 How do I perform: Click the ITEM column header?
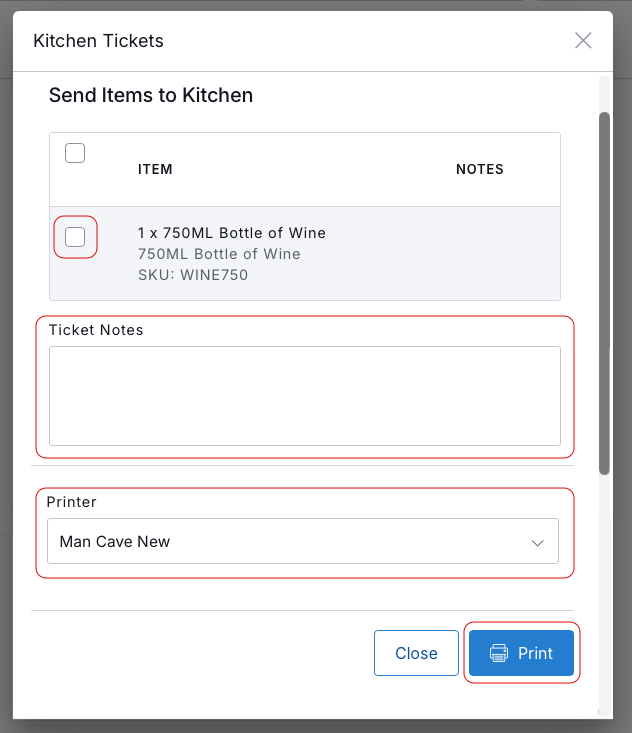pyautogui.click(x=155, y=169)
